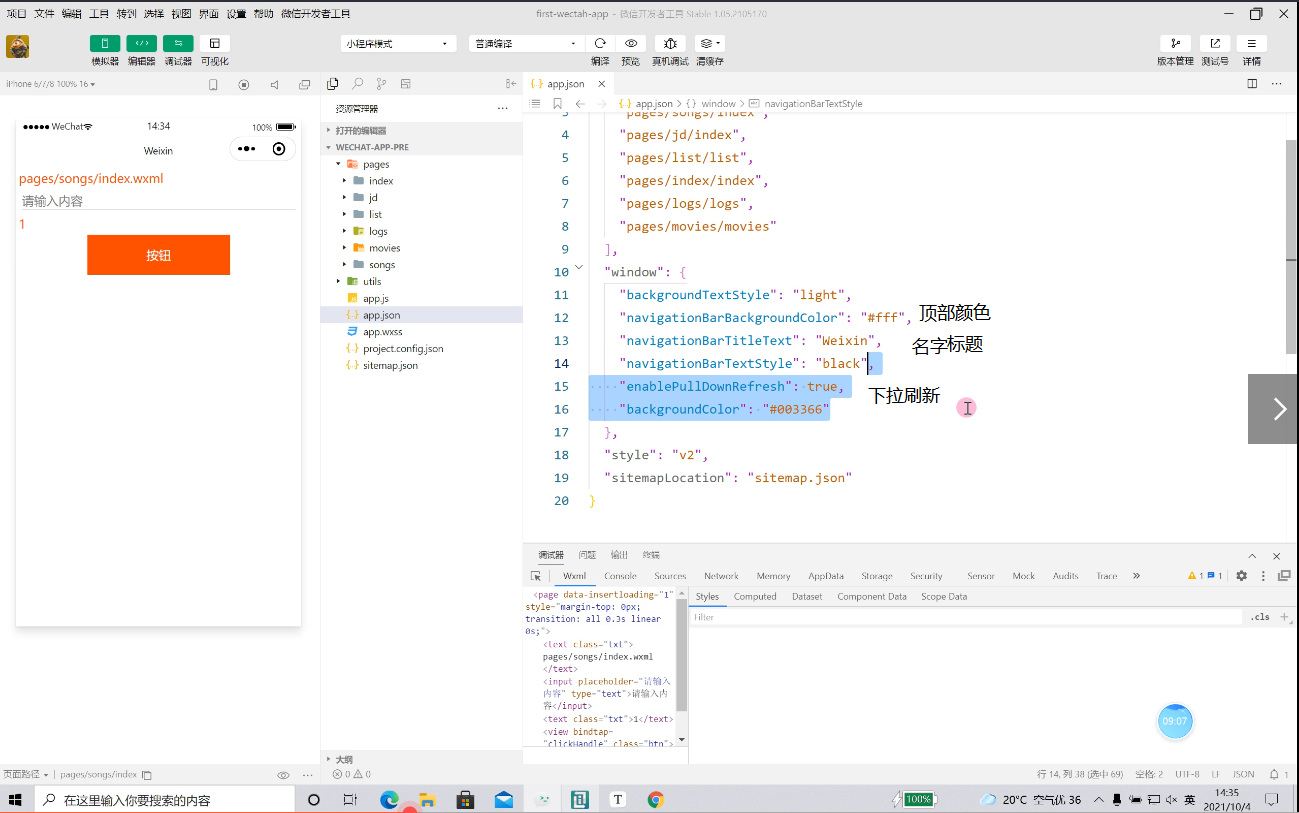This screenshot has width=1299, height=813.
Task: Open the source control sidebar icon
Action: pyautogui.click(x=381, y=84)
